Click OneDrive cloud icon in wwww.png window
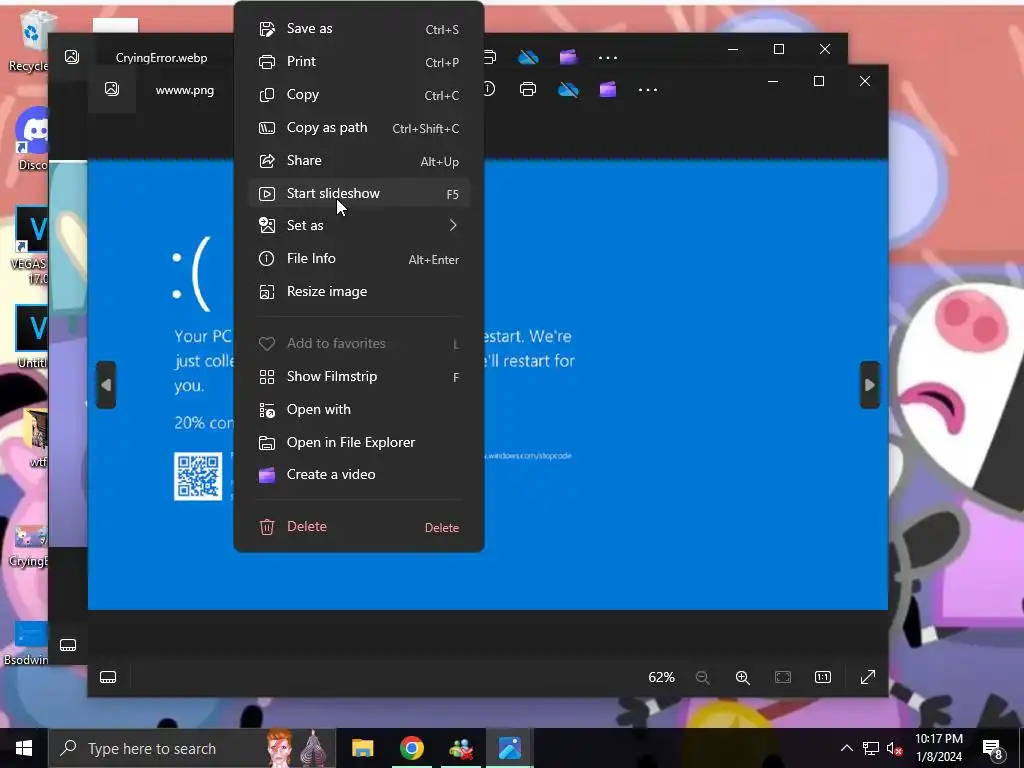The width and height of the screenshot is (1024, 768). pos(568,89)
